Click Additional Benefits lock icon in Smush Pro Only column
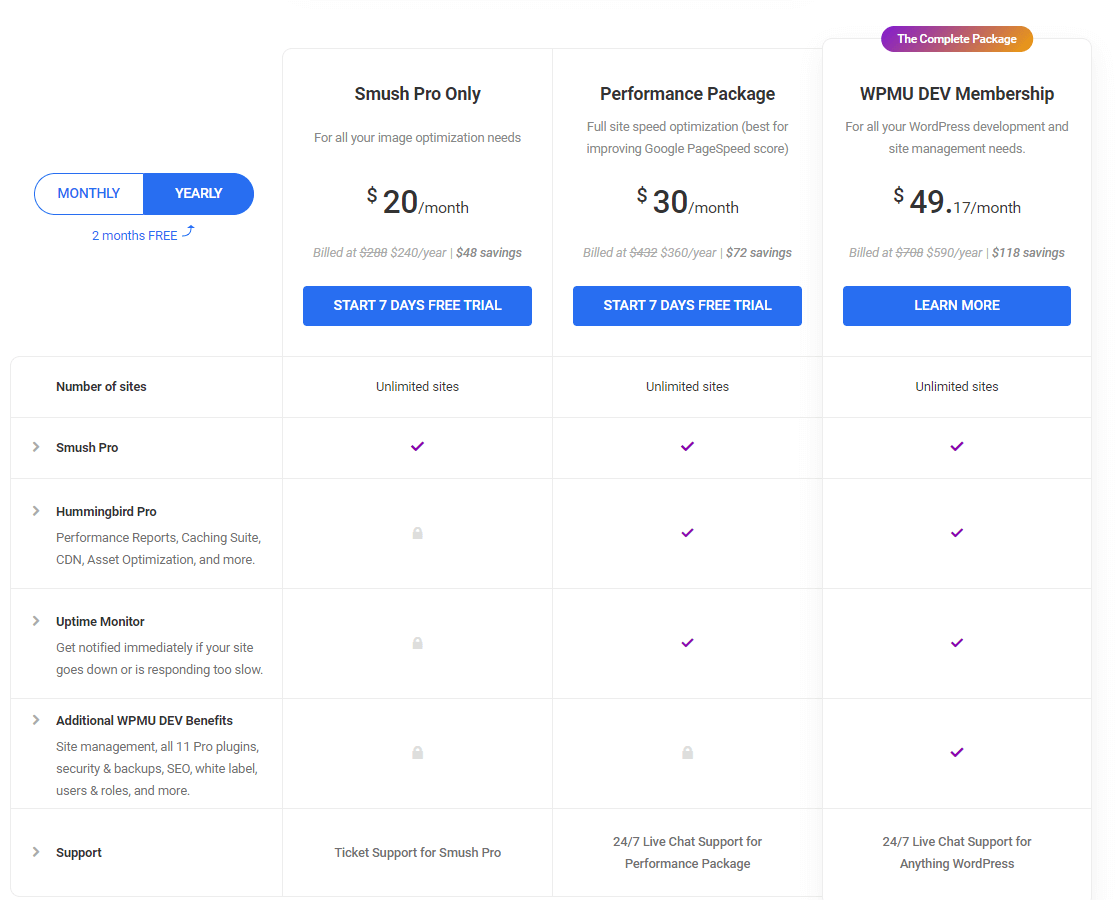The image size is (1120, 900). (418, 753)
